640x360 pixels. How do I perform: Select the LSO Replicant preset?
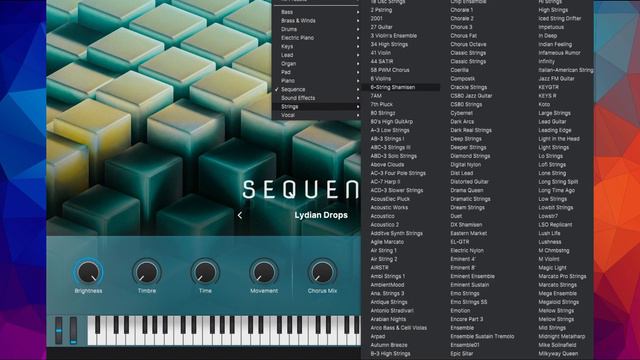pyautogui.click(x=555, y=225)
